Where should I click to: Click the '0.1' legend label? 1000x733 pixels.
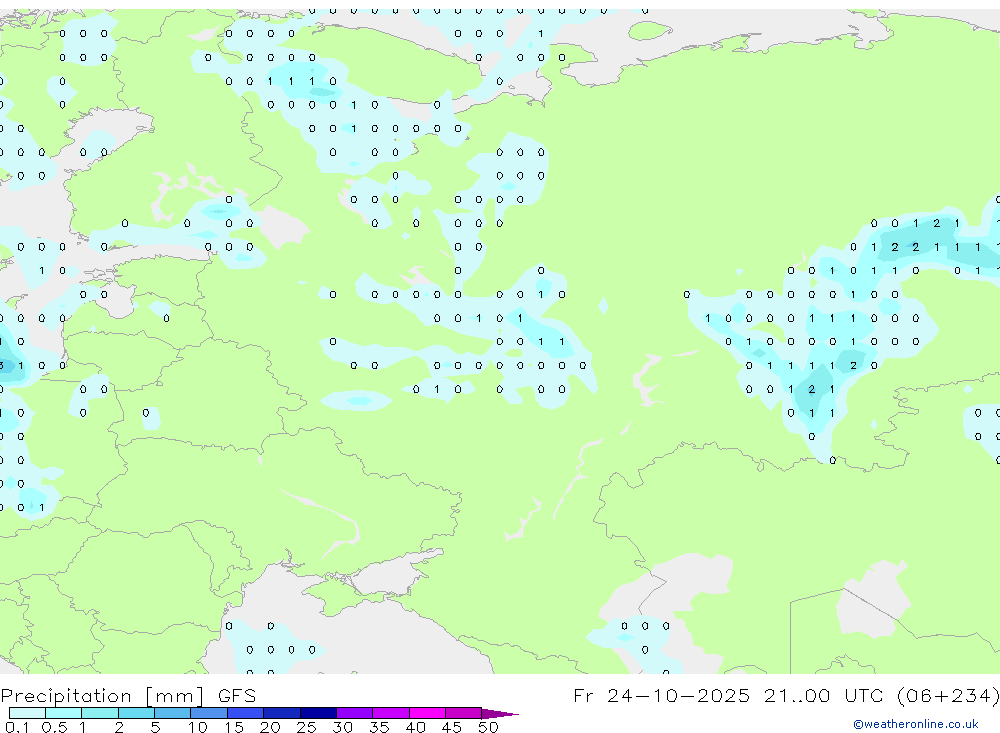[x=17, y=727]
